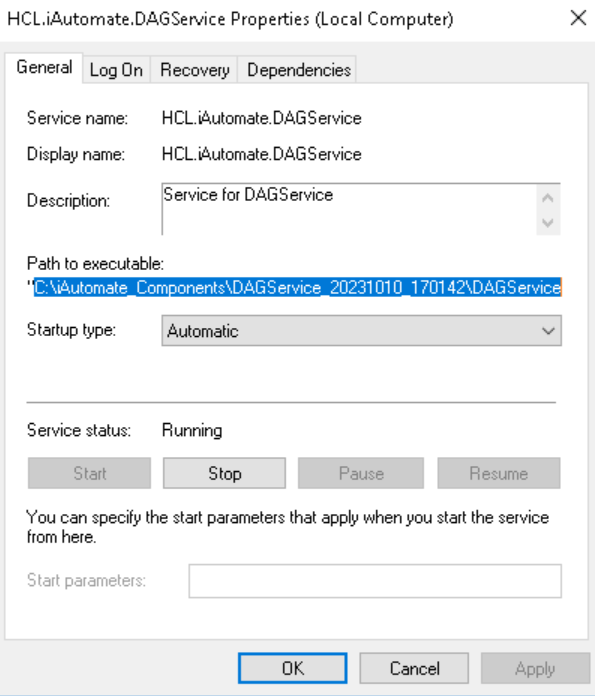Open the Recovery tab
The width and height of the screenshot is (595, 696).
tap(194, 70)
